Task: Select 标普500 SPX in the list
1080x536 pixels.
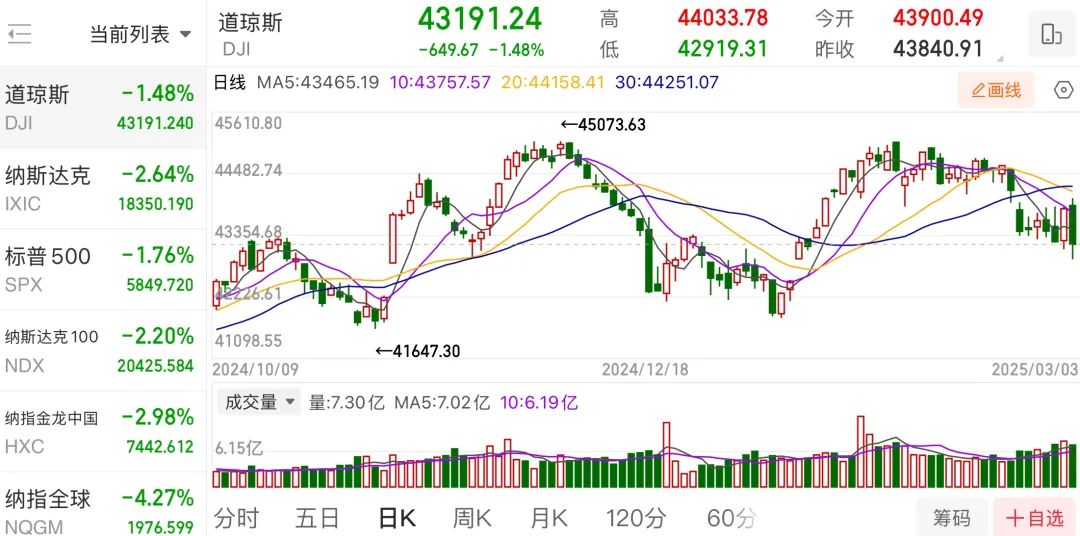Action: click(100, 270)
